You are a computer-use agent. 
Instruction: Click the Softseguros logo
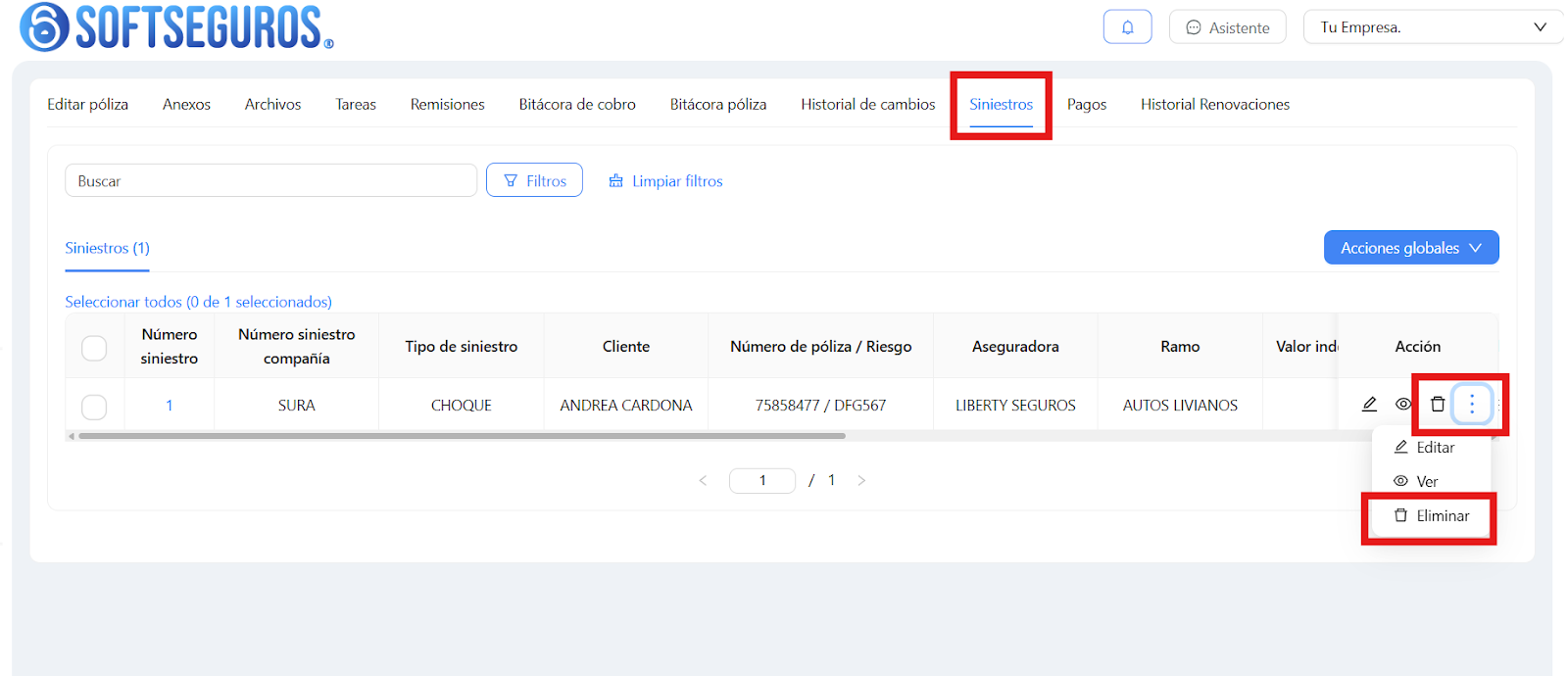point(176,27)
